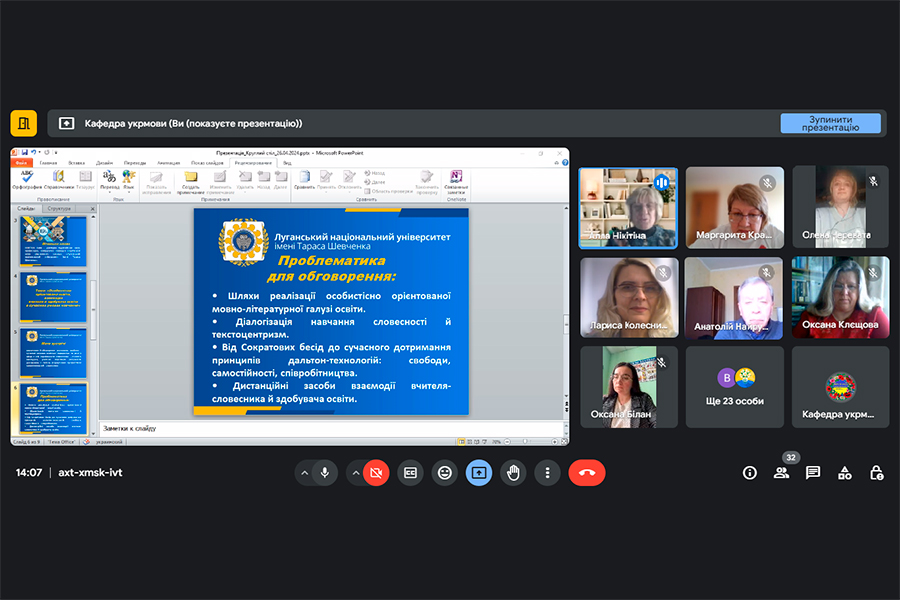The width and height of the screenshot is (900, 600).
Task: Open 'Язык' language dropdown
Action: point(129,180)
